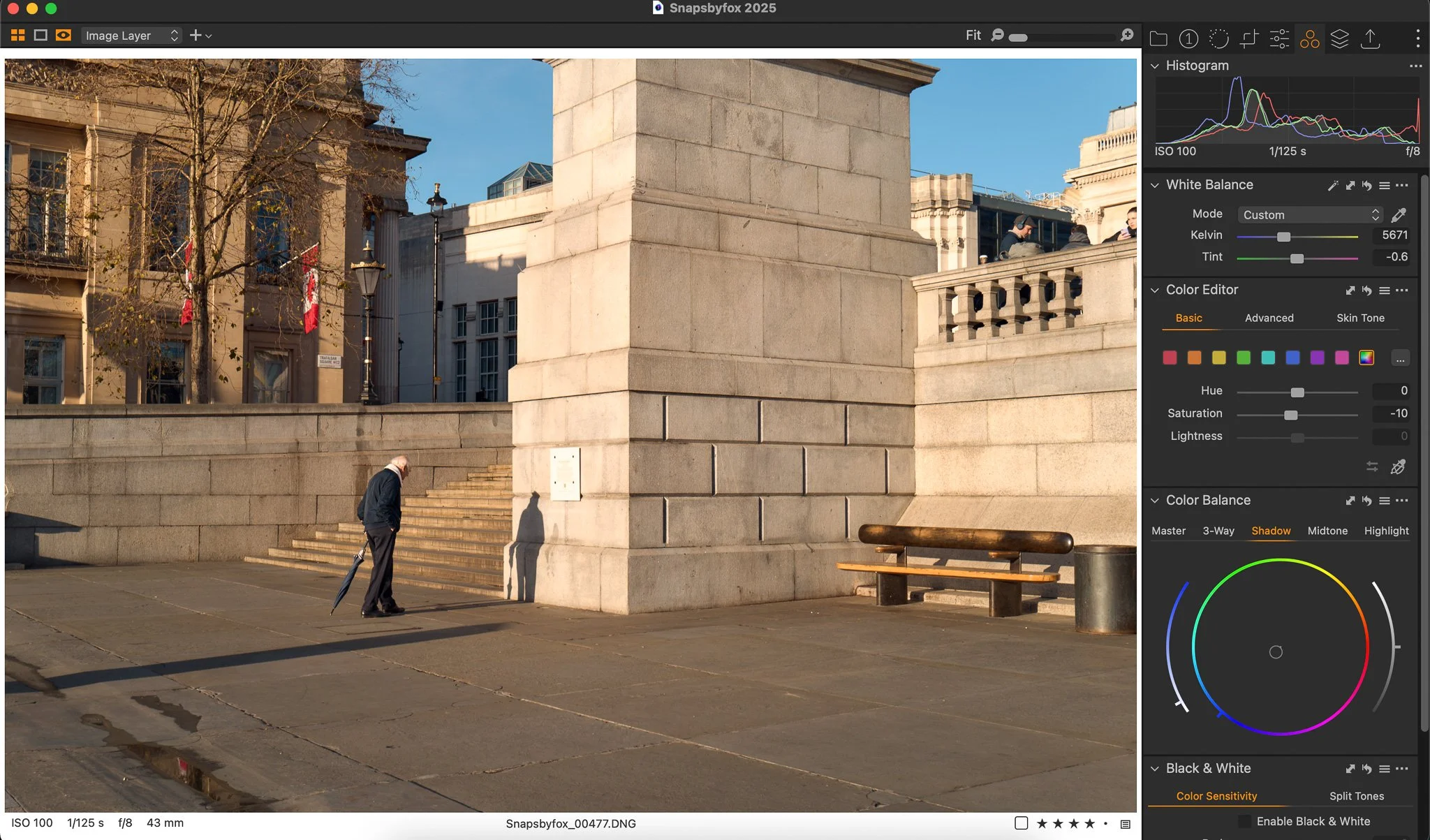Switch to the Advanced Color Editor tab
The width and height of the screenshot is (1430, 840).
click(1269, 318)
